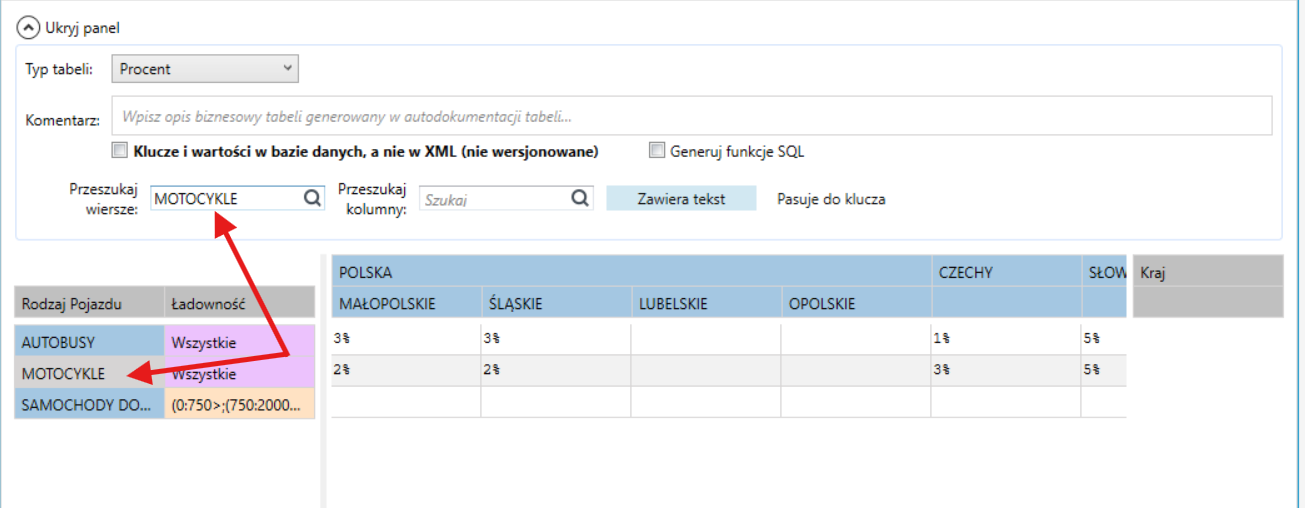Viewport: 1305px width, 508px height.
Task: Click AUTOBUSY ŚLĄSKIE cell showing 3%
Action: click(556, 339)
